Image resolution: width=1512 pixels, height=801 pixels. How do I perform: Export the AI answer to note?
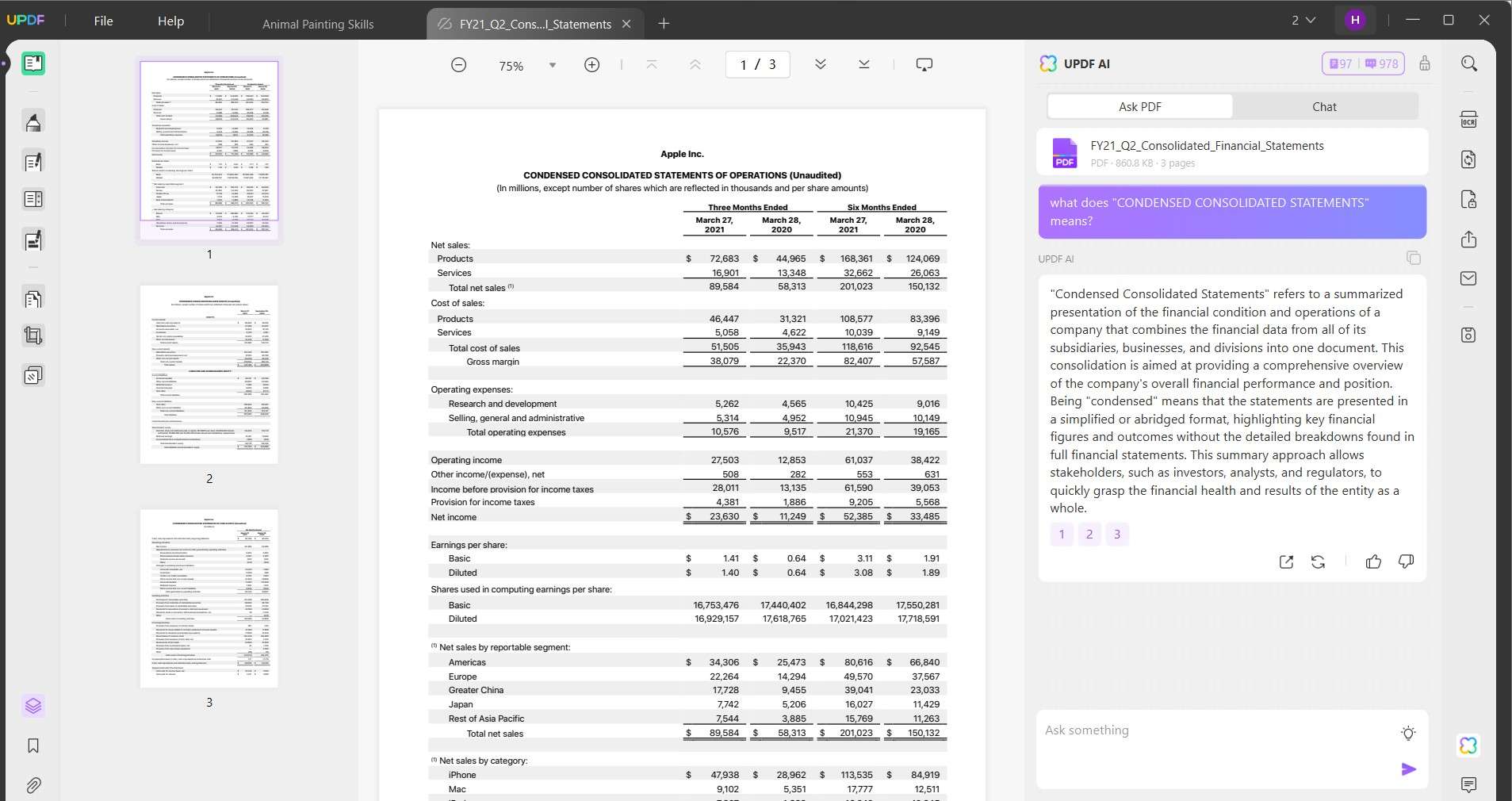1286,561
